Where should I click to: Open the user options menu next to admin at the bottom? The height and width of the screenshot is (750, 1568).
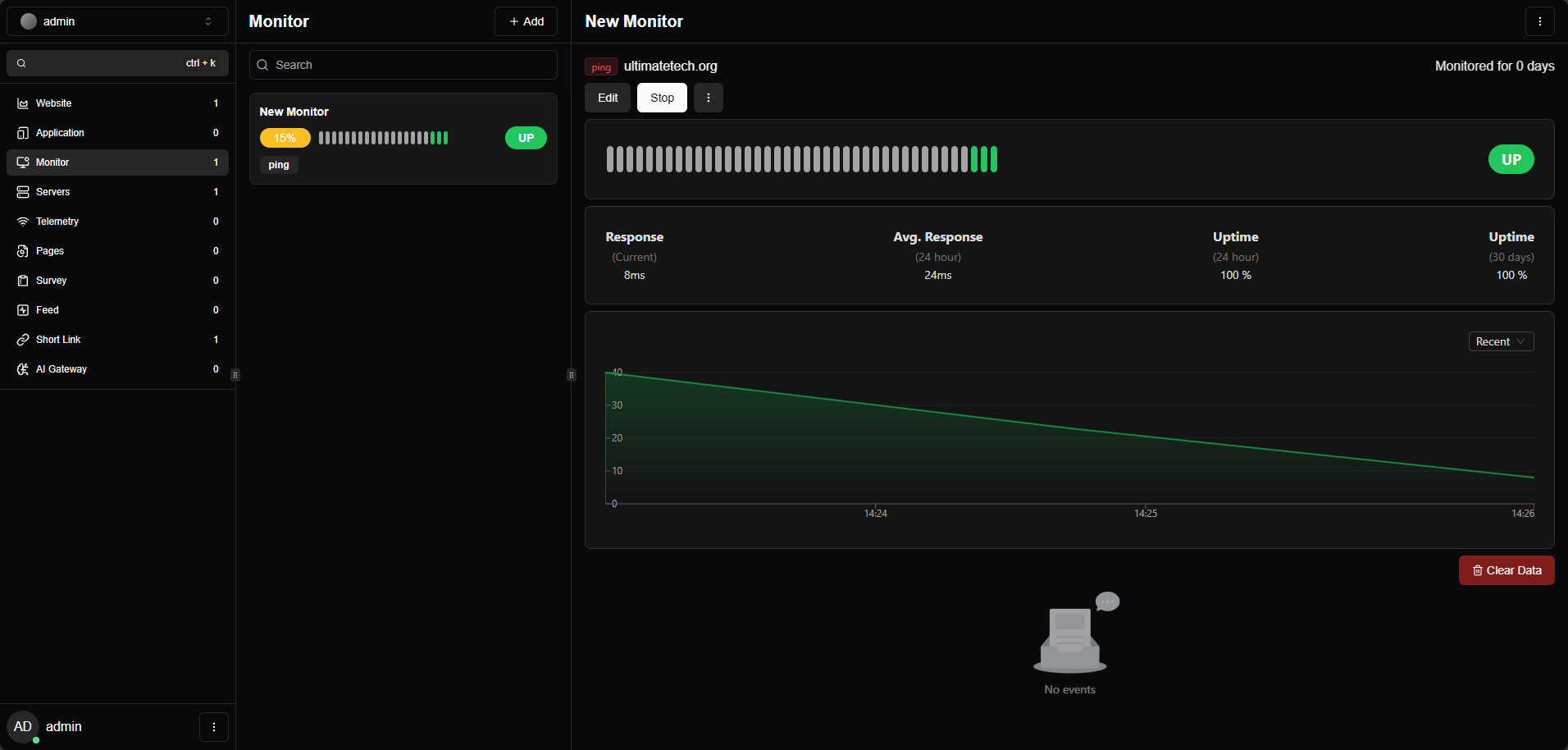[x=214, y=727]
